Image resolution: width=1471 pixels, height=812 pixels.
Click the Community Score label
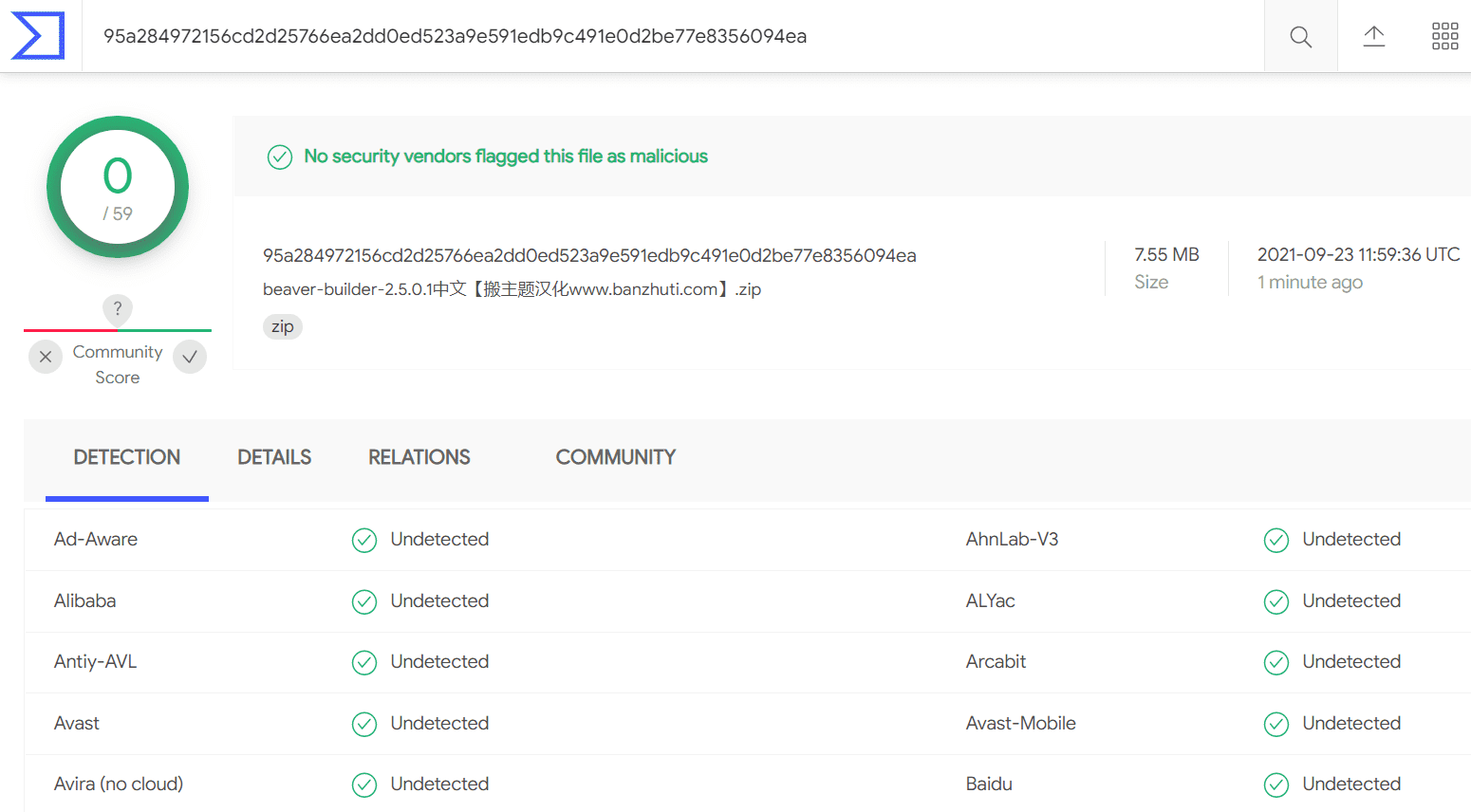pyautogui.click(x=118, y=364)
